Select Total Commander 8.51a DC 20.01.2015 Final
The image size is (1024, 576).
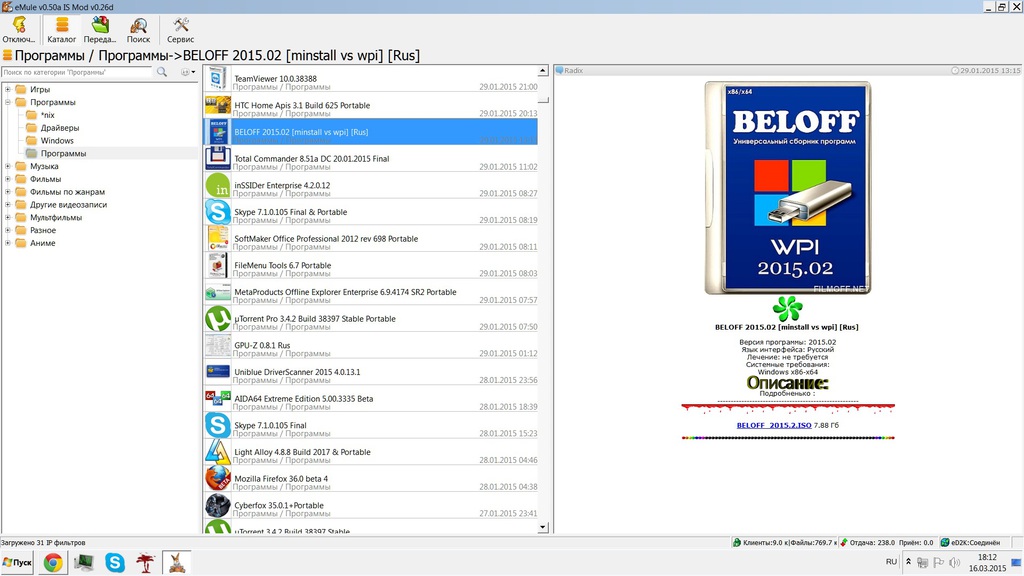(370, 159)
